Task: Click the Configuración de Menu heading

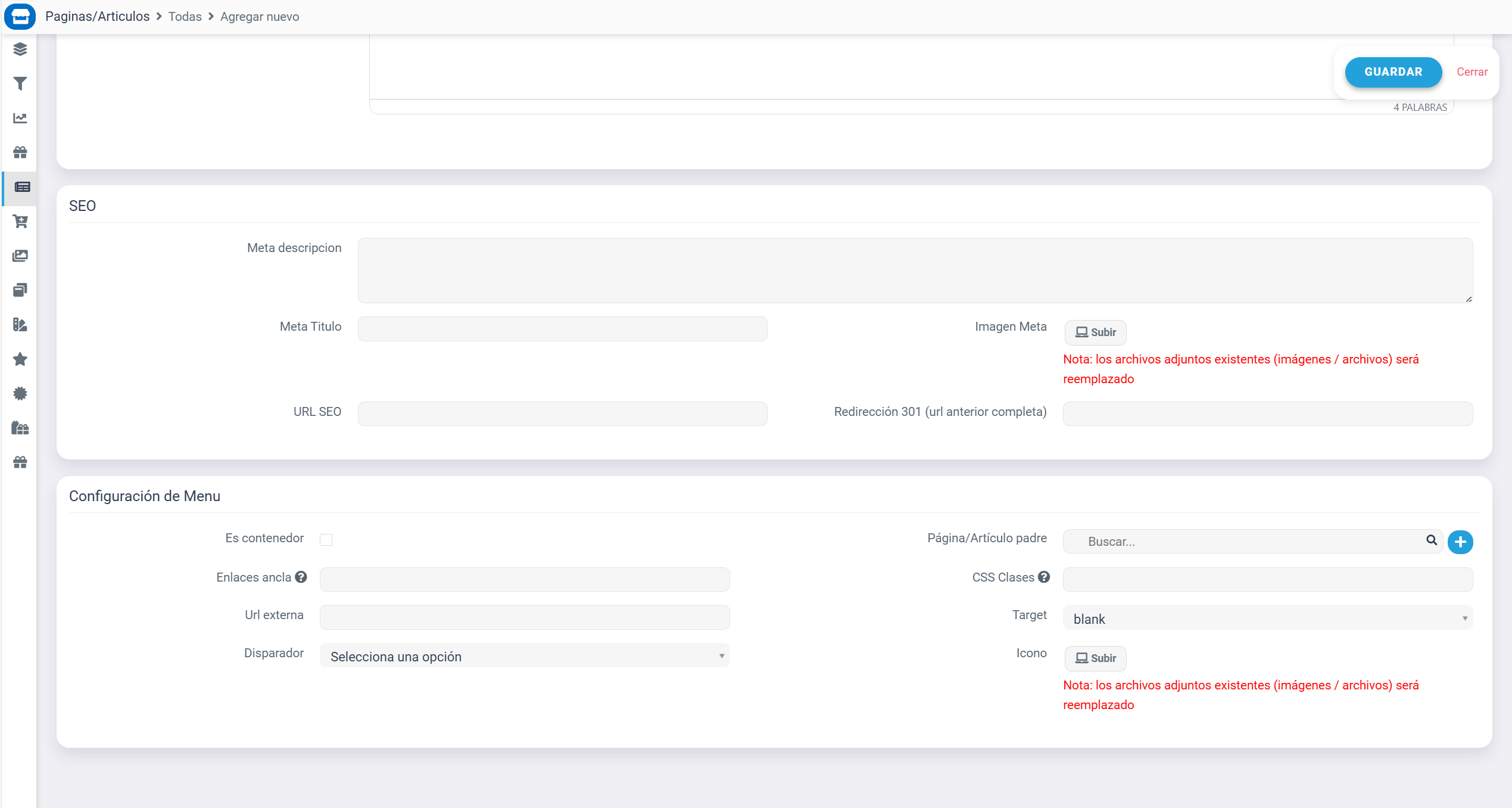Action: (145, 496)
